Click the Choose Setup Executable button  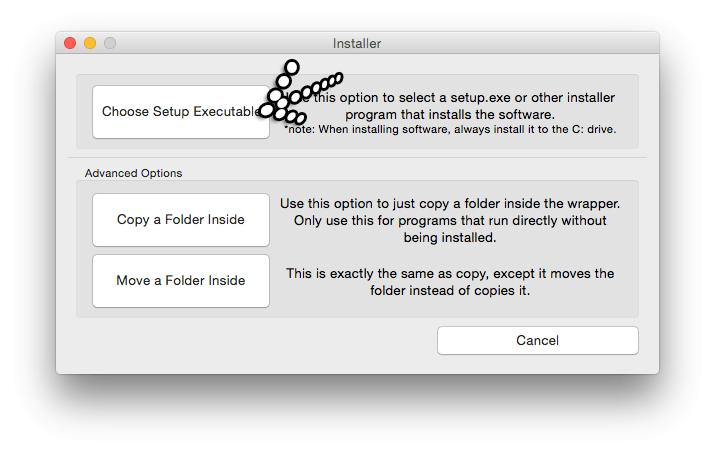tap(181, 112)
